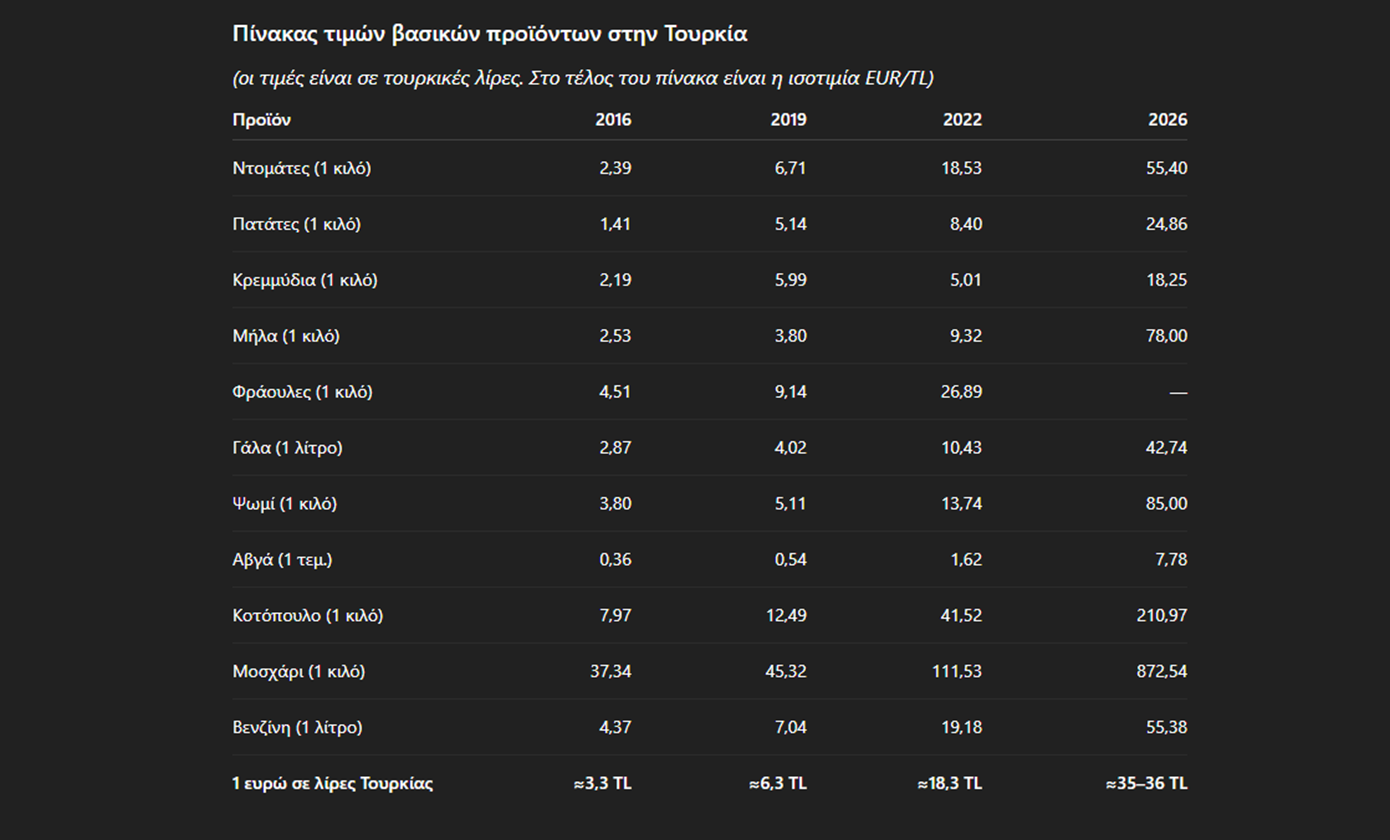
Task: Select the Μοσχάρι (1 κιλό) row label
Action: 298,672
